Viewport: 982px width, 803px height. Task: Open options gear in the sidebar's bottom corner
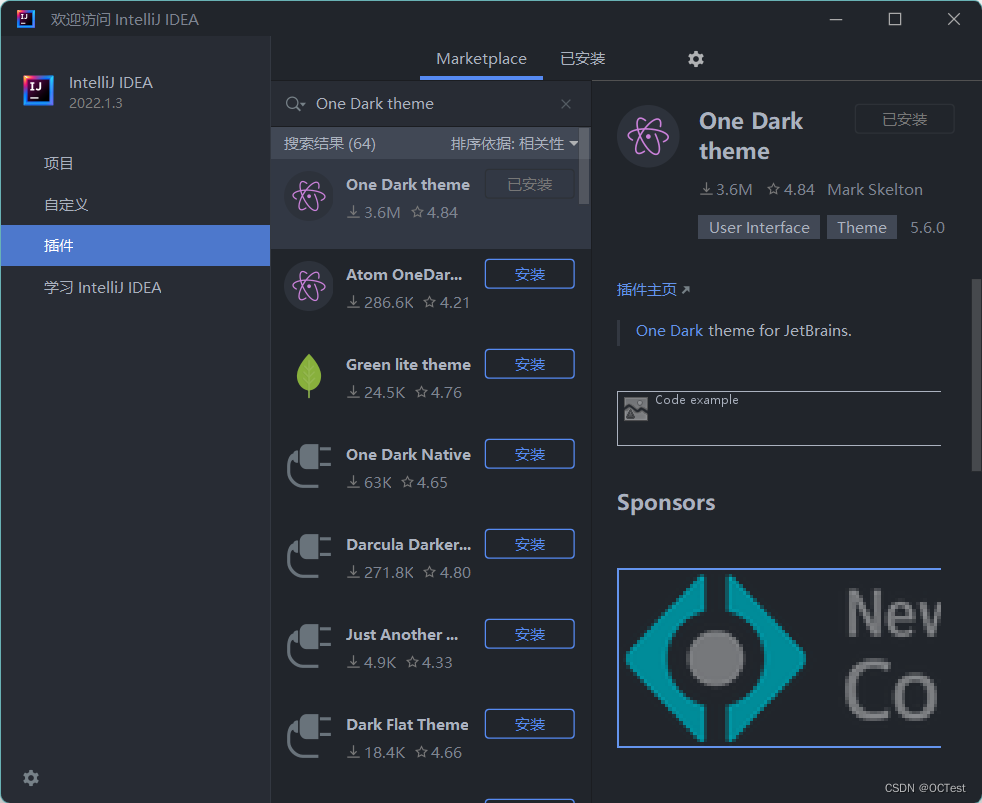point(31,778)
